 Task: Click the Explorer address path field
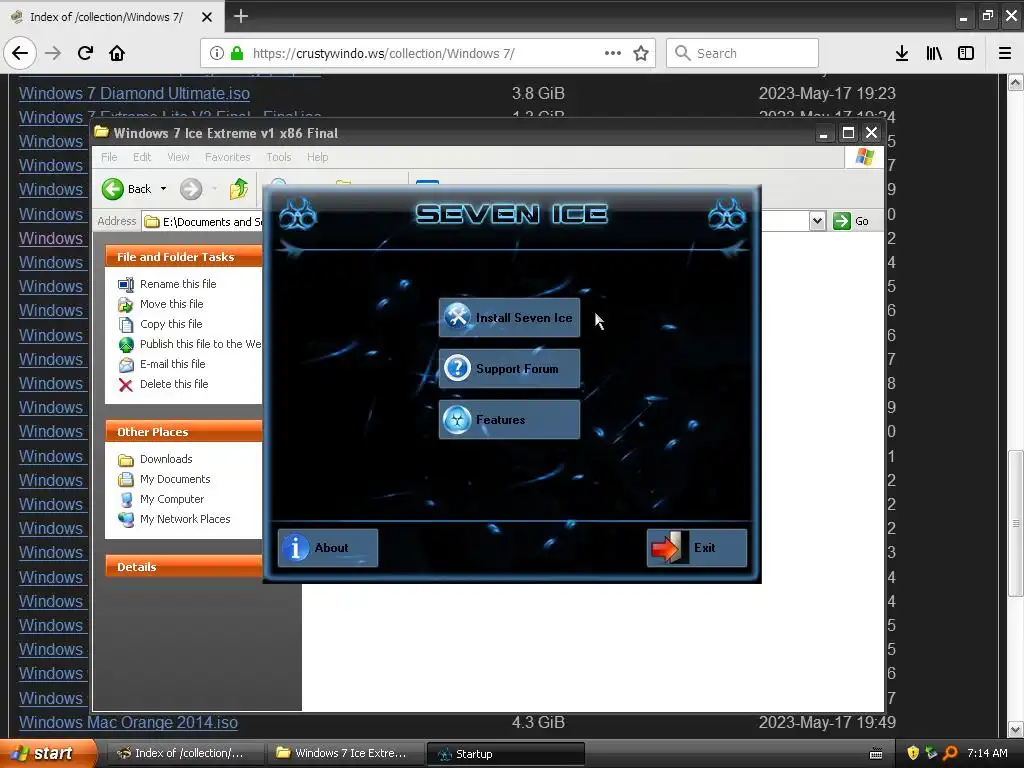tap(202, 222)
